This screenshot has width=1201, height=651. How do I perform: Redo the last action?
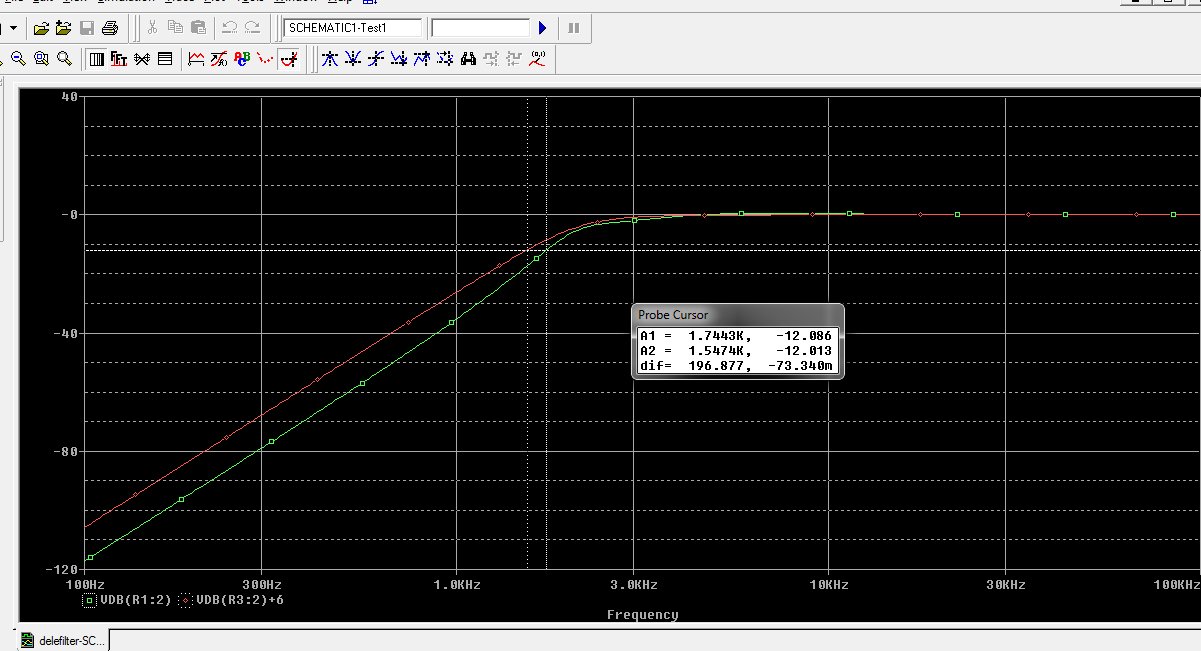point(253,28)
